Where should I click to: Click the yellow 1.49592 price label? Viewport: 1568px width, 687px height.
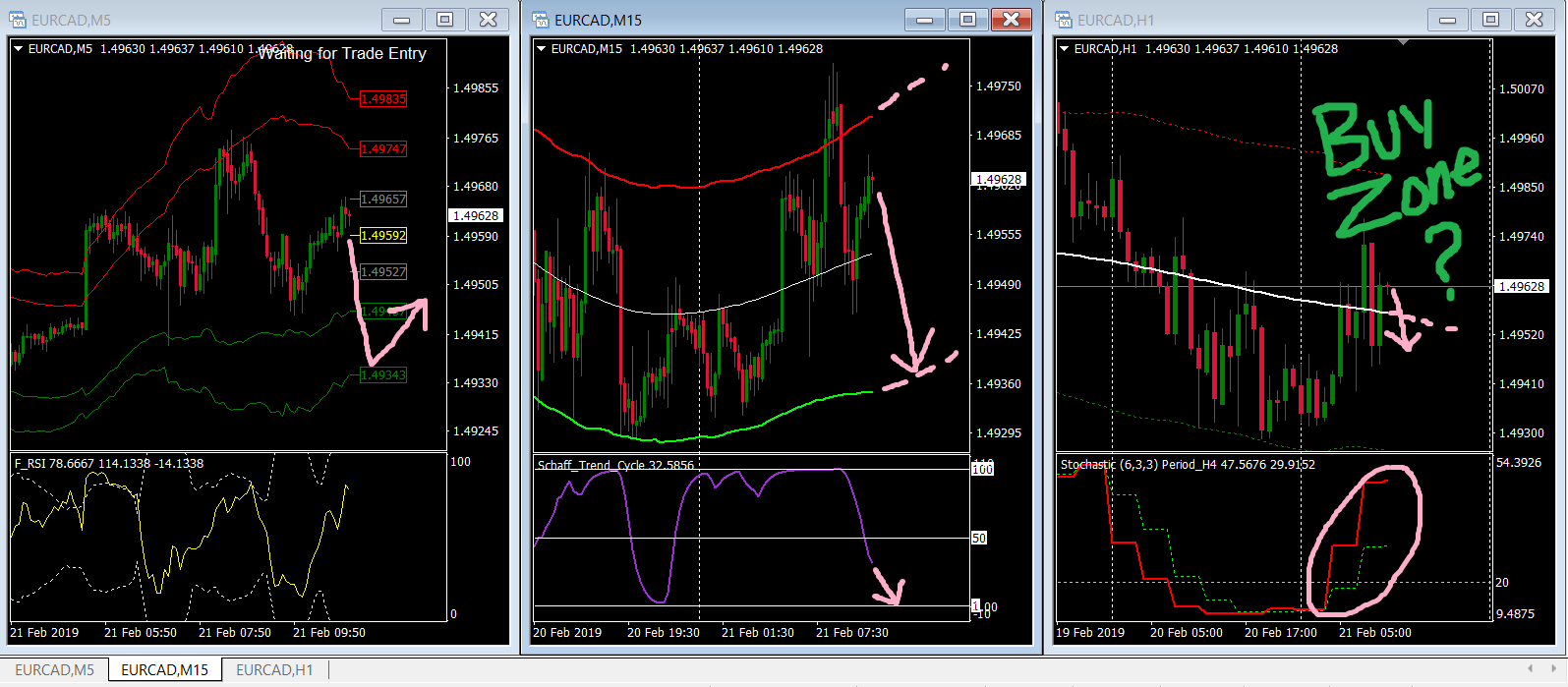tap(383, 235)
